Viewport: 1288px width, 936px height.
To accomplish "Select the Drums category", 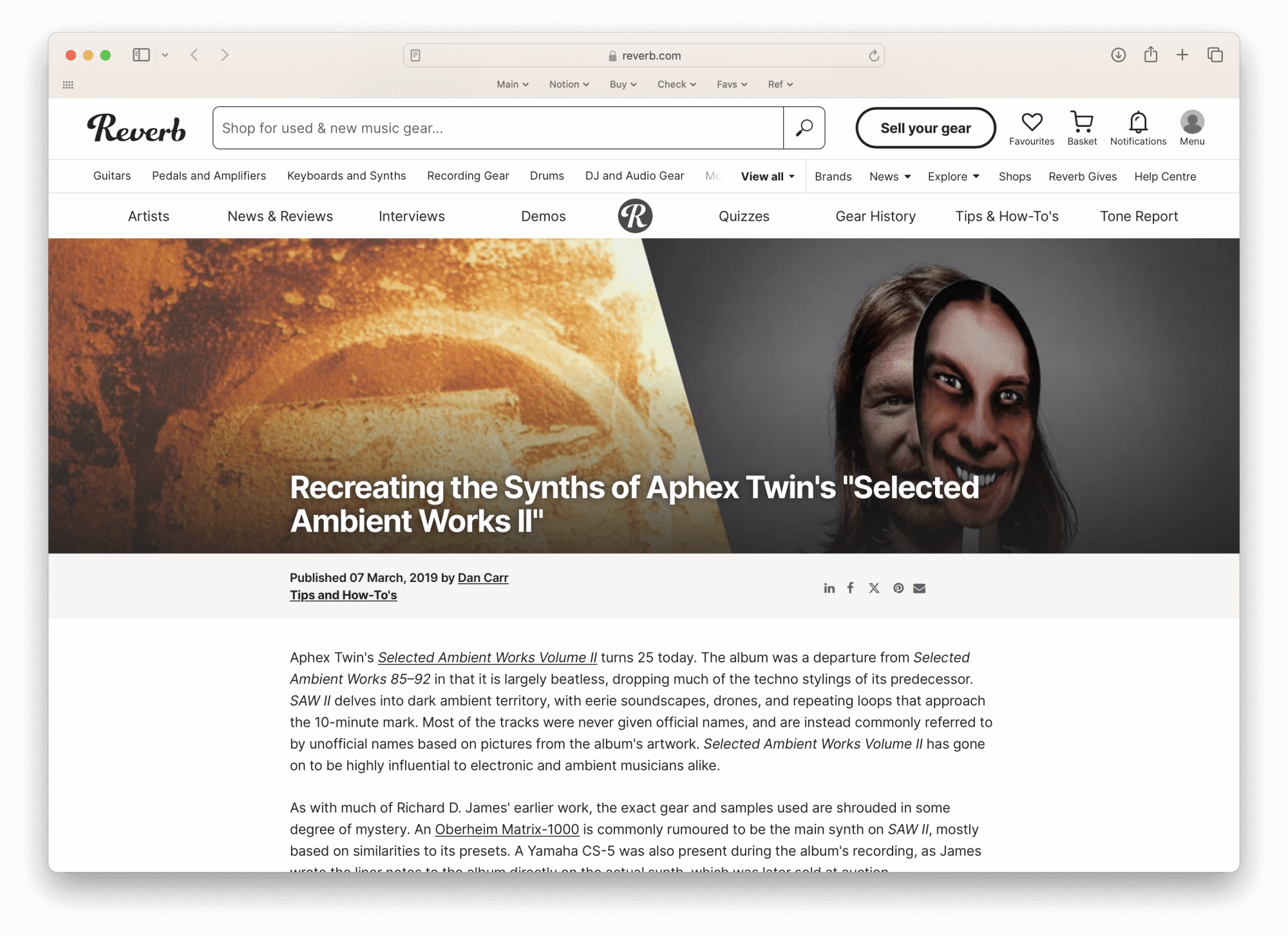I will coord(547,176).
